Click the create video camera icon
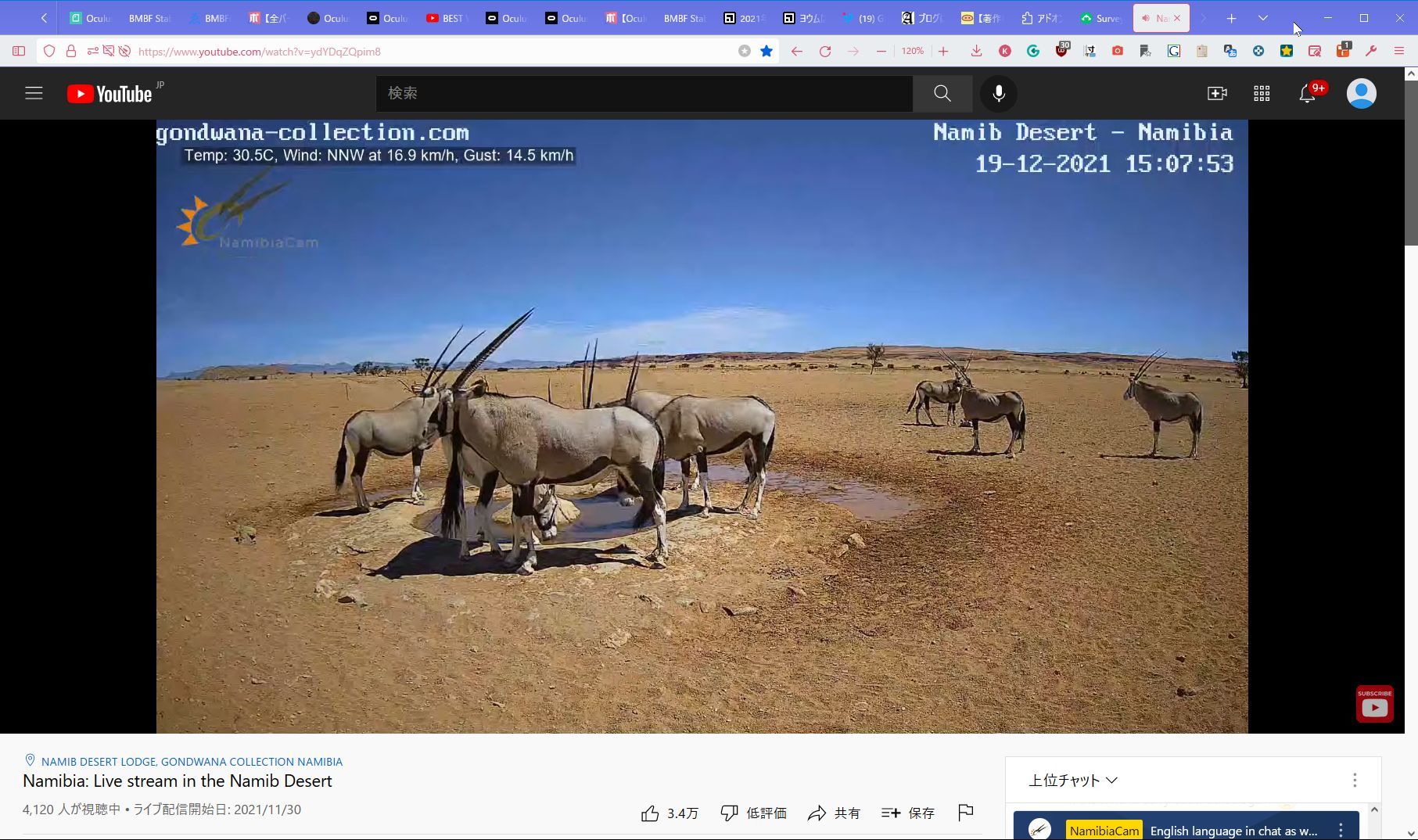The width and height of the screenshot is (1418, 840). point(1217,93)
